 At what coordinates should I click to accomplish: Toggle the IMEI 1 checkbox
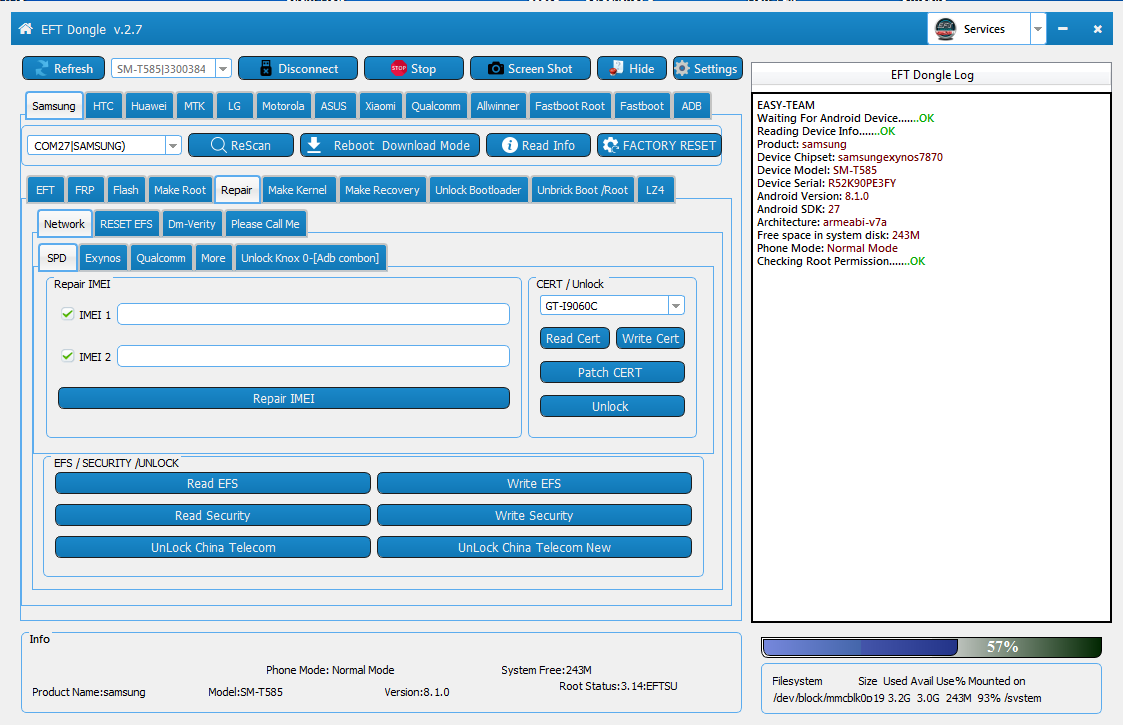(68, 314)
